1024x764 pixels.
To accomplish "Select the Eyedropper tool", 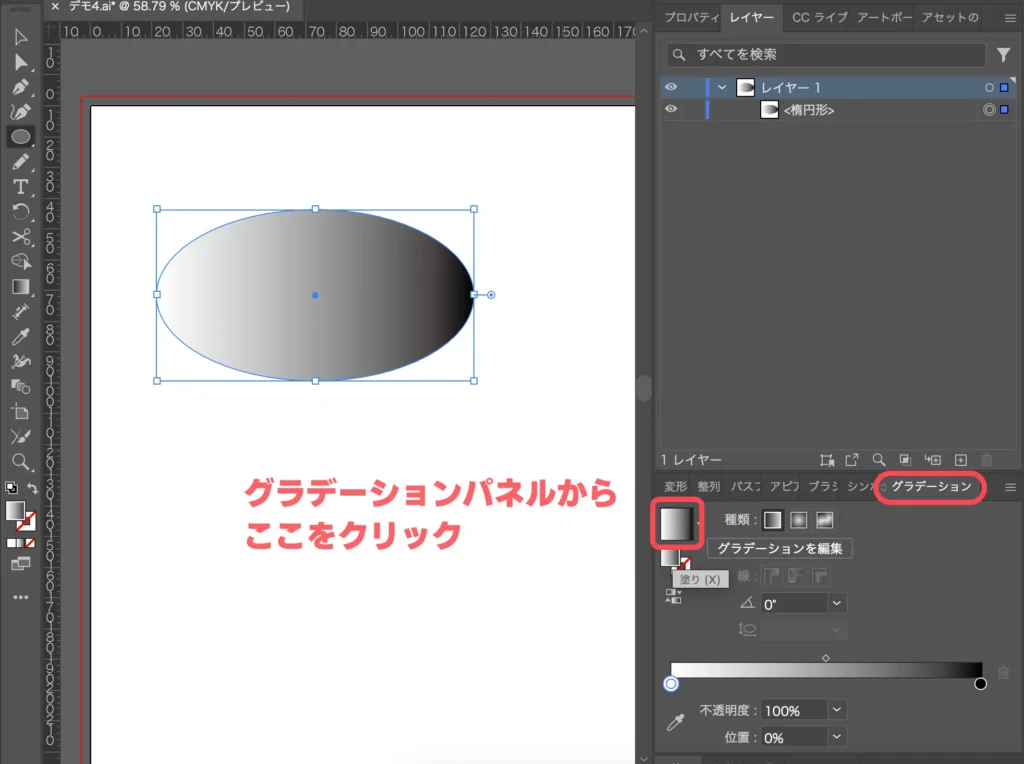I will coord(20,337).
